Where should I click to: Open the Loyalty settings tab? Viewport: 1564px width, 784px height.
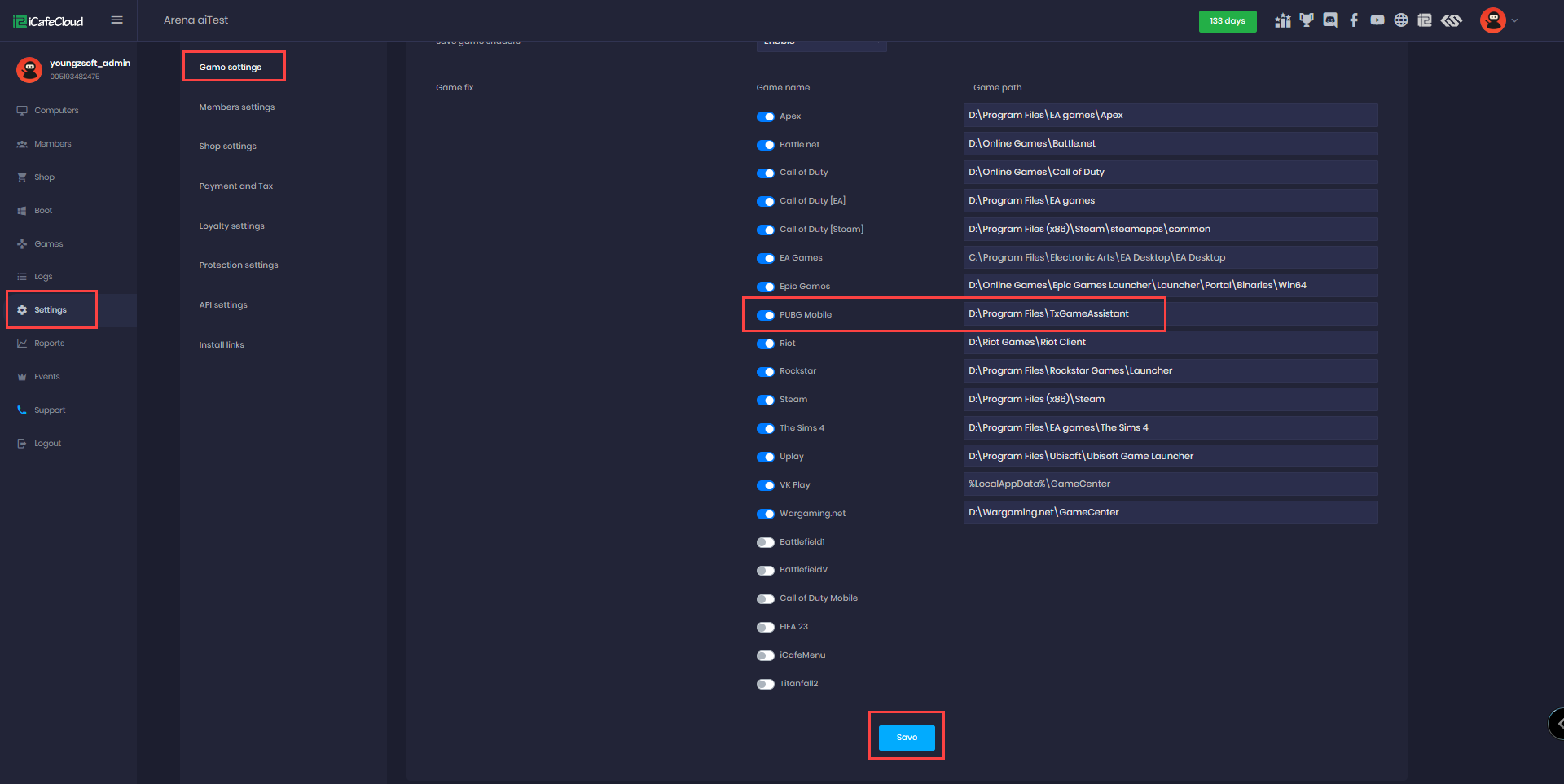(231, 226)
